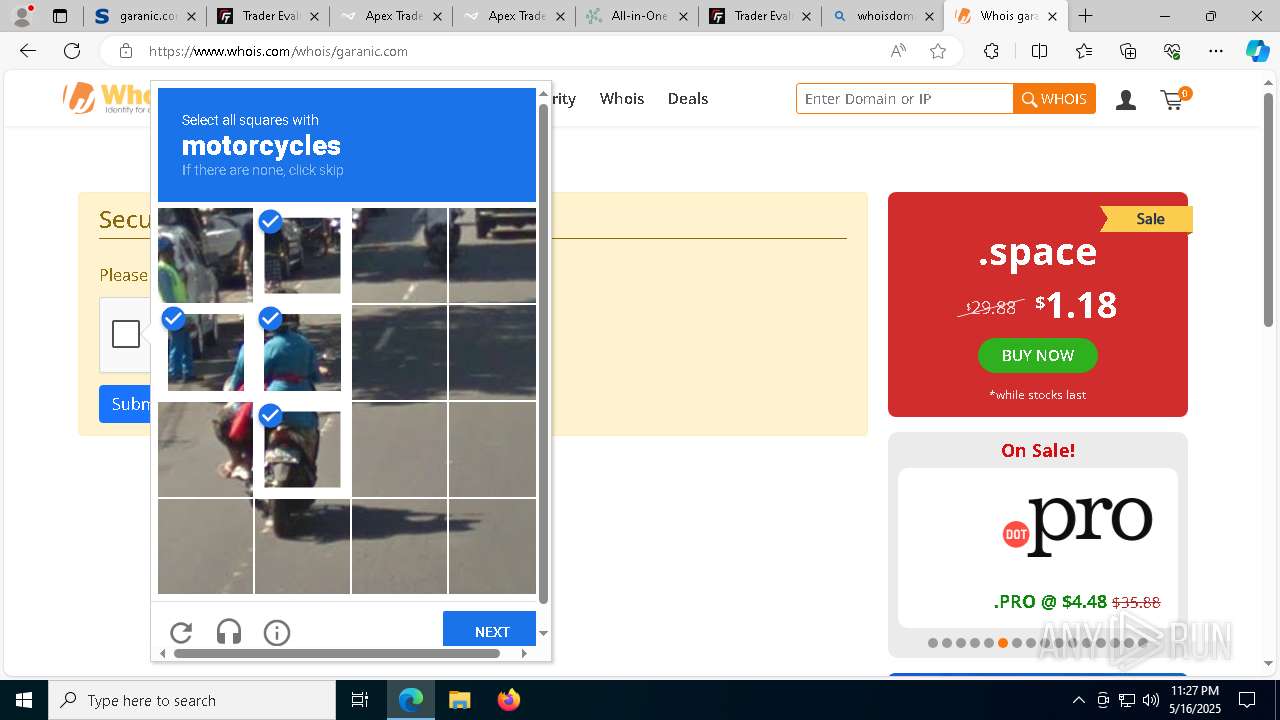Open Edge settings and more menu
The width and height of the screenshot is (1280, 720).
(x=1216, y=51)
